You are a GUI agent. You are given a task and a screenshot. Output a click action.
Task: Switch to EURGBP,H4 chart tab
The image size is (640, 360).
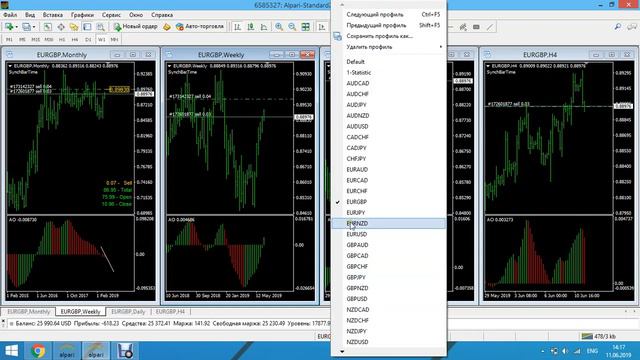point(170,311)
